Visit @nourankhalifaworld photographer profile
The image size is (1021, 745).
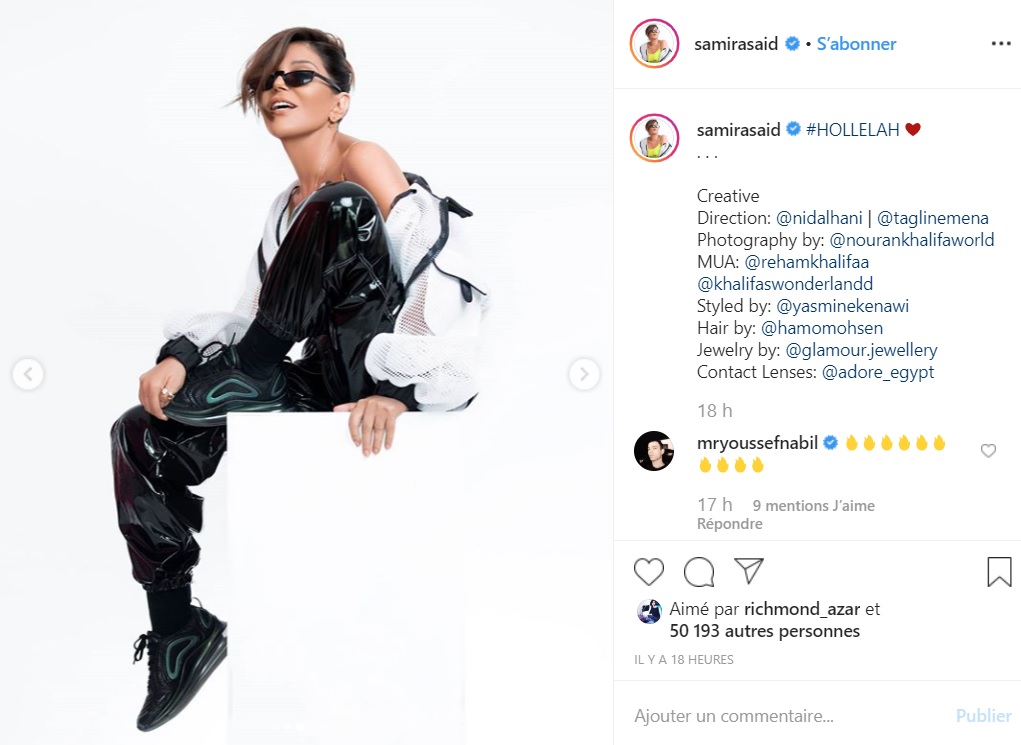[912, 240]
